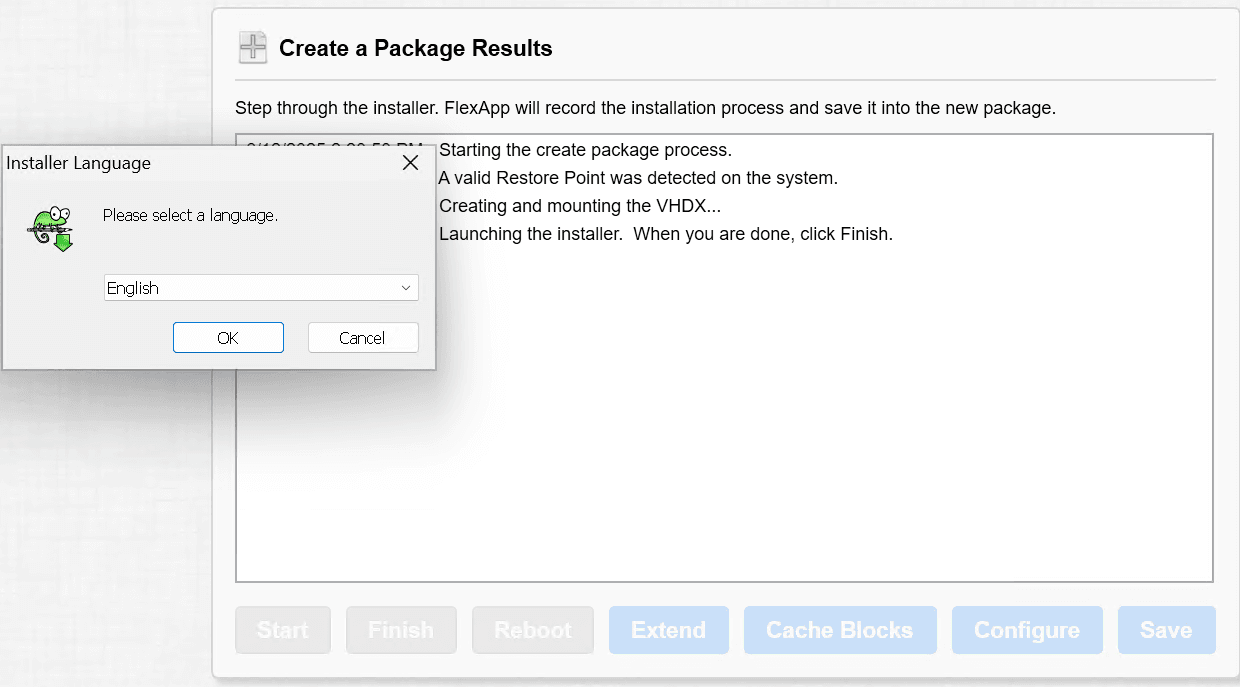Select the 'valid Restore Point was detected' log line
The height and width of the screenshot is (687, 1240).
coord(637,179)
